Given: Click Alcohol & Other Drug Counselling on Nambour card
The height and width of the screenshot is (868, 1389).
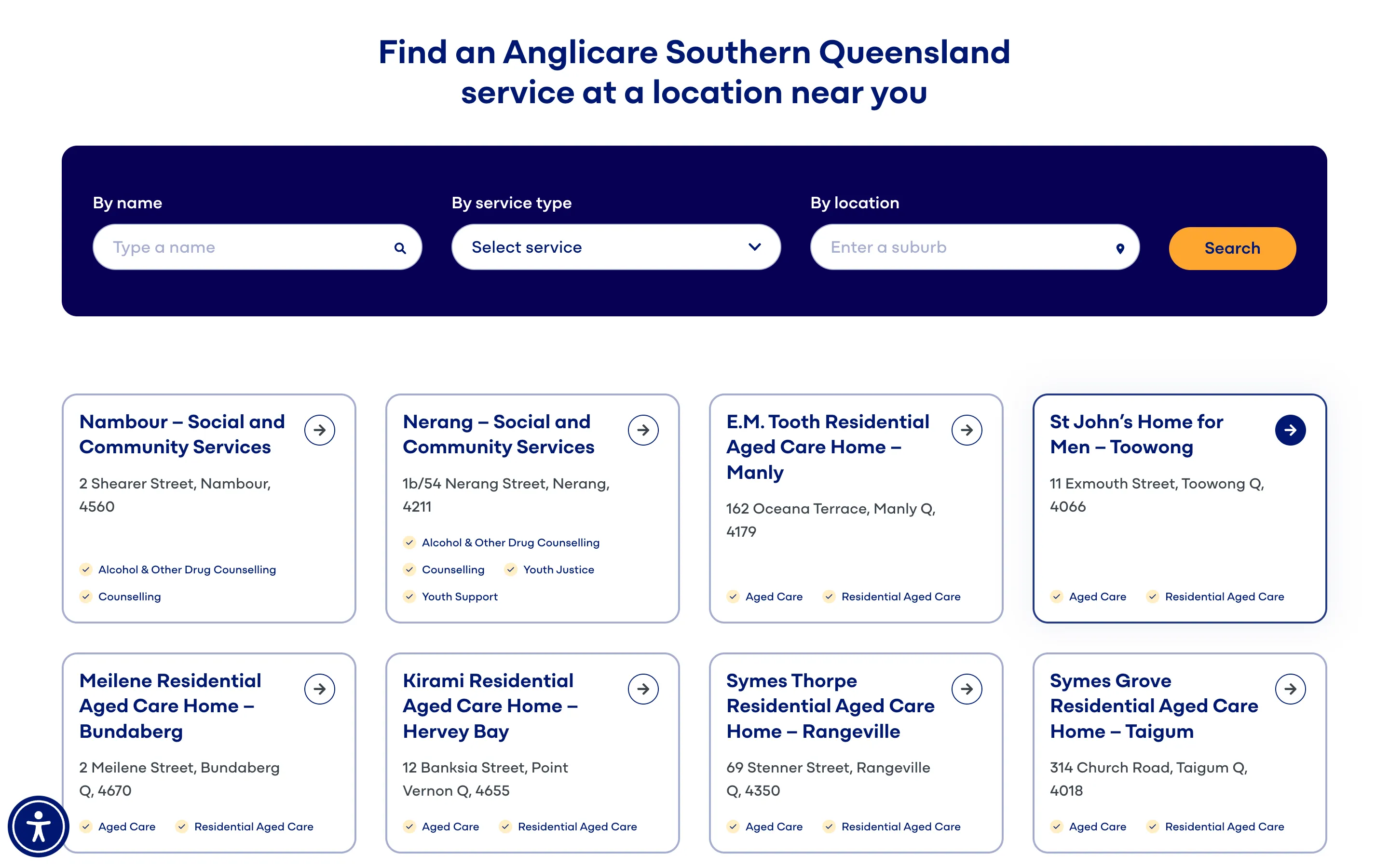Looking at the screenshot, I should pyautogui.click(x=187, y=570).
